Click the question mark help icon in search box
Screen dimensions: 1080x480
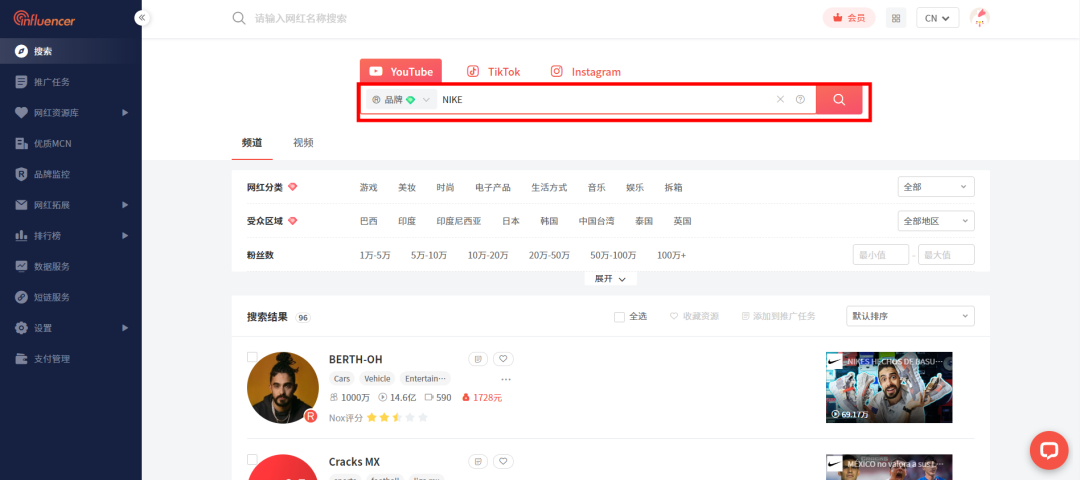click(800, 99)
